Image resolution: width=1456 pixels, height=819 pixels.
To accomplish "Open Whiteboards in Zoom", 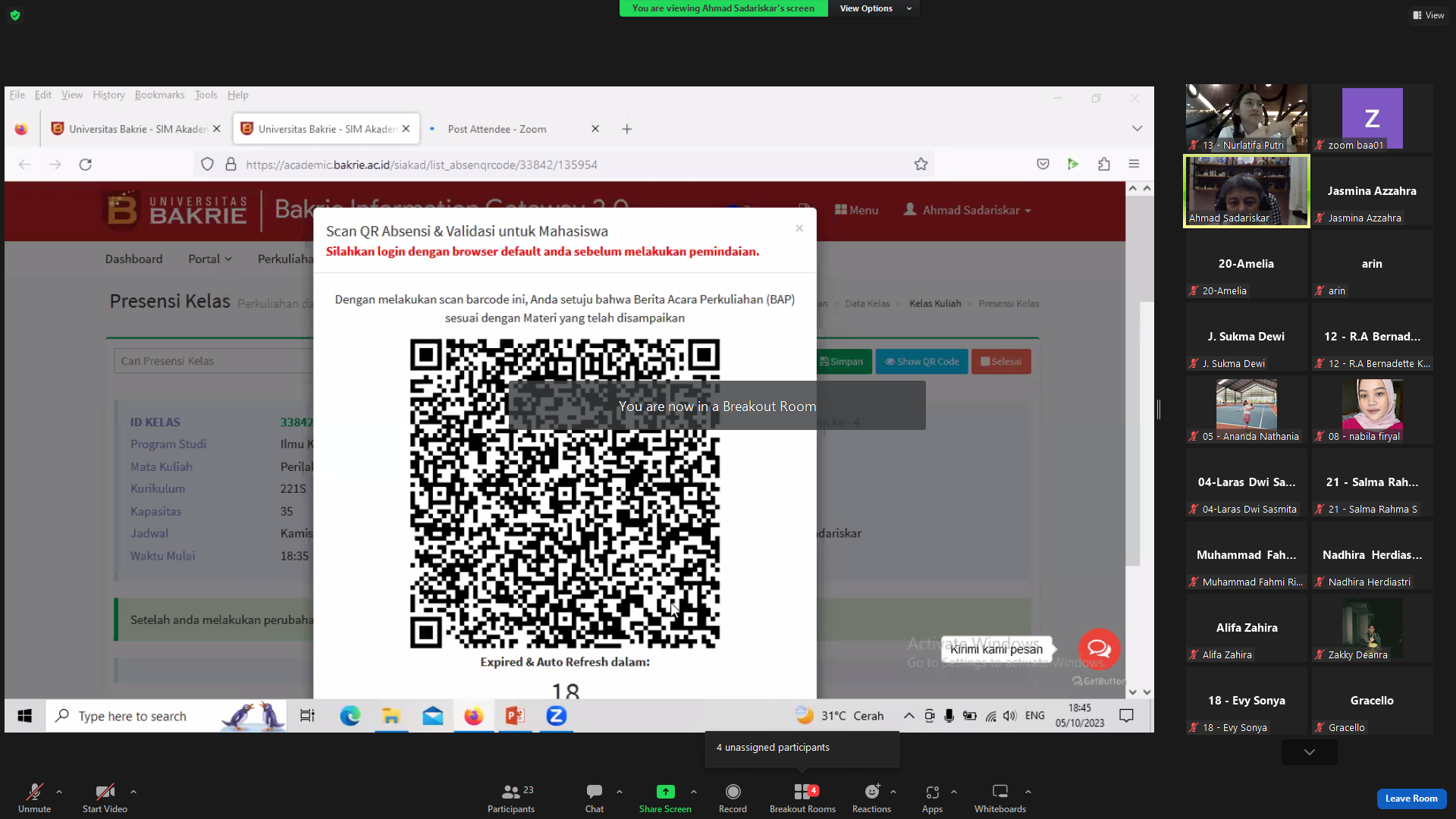I will point(1000,798).
